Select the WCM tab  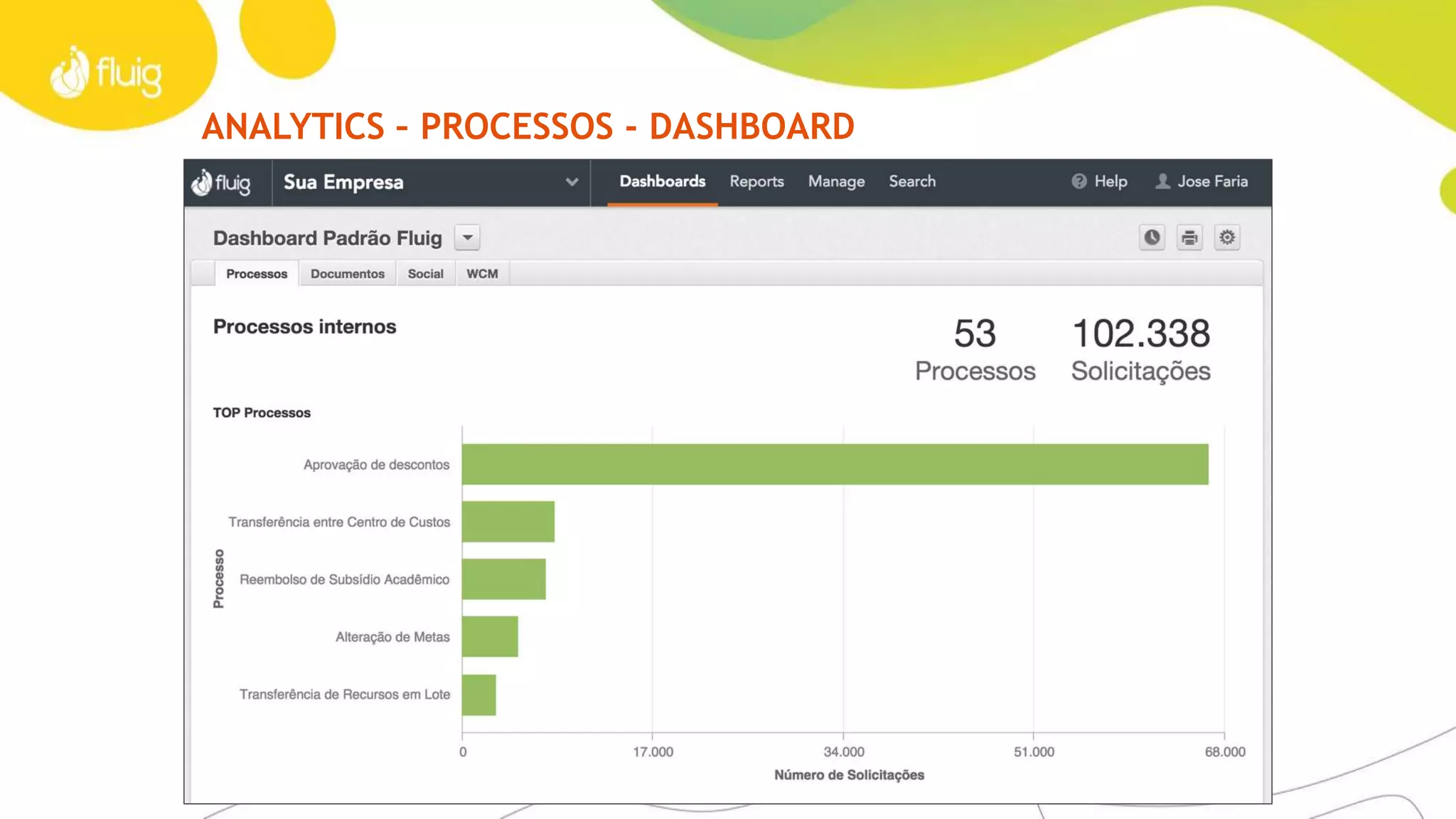pyautogui.click(x=482, y=274)
